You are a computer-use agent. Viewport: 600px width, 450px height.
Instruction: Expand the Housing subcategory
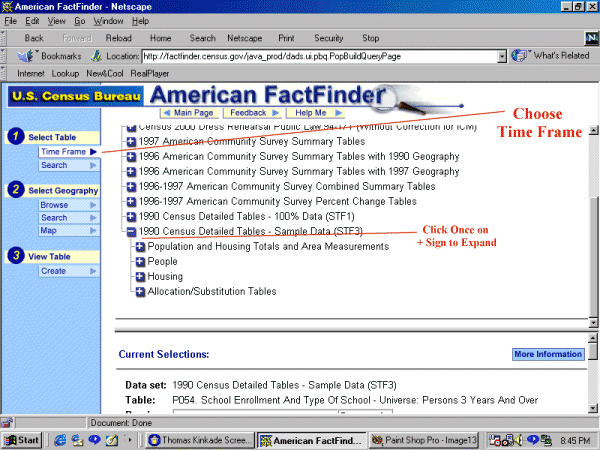[x=140, y=276]
